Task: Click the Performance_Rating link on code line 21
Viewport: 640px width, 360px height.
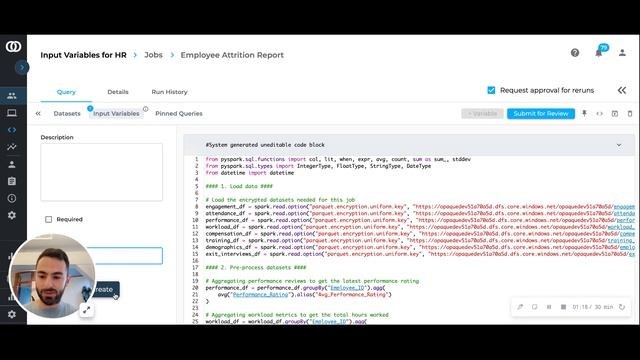Action: [260, 294]
